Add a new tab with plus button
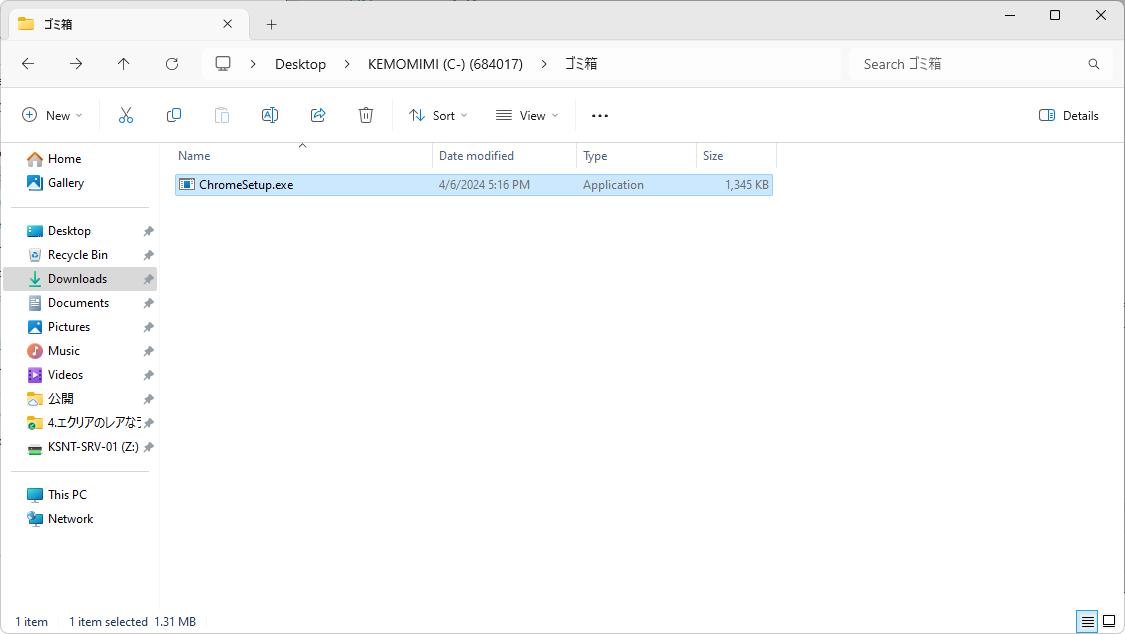This screenshot has height=634, width=1125. (271, 25)
